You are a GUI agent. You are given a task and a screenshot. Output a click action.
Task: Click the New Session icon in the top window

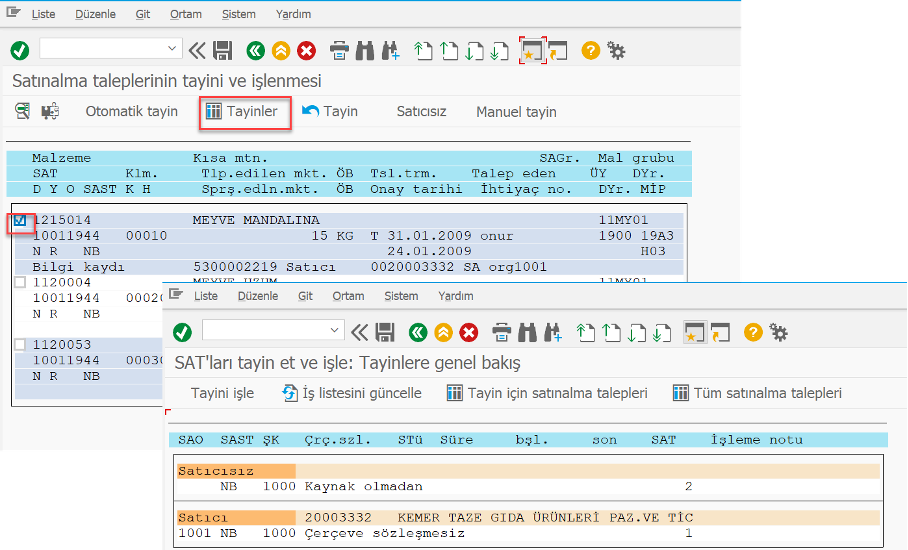click(x=532, y=51)
